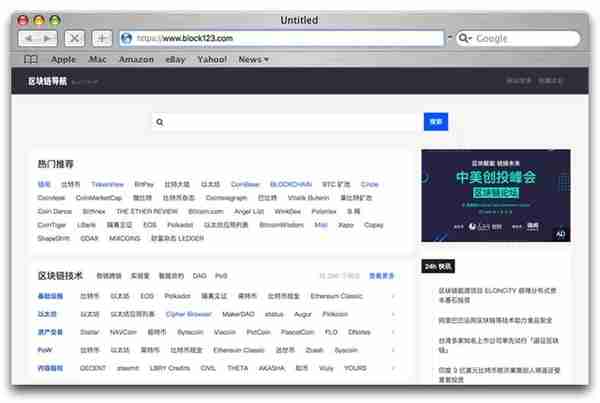
Task: Open the YOURS link
Action: (355, 368)
